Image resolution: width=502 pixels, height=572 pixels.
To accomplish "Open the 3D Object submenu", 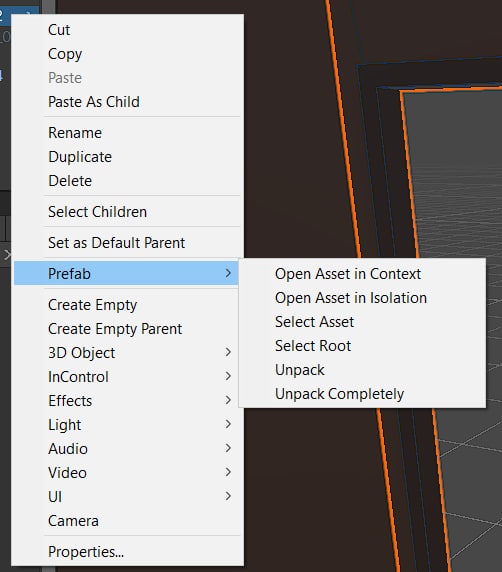I will click(127, 353).
